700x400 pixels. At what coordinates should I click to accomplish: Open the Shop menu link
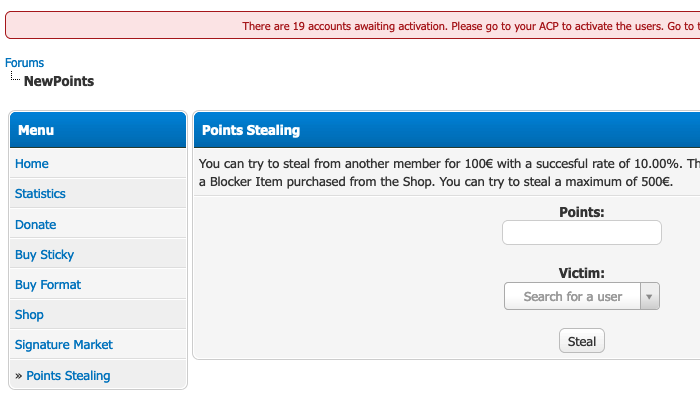click(29, 315)
